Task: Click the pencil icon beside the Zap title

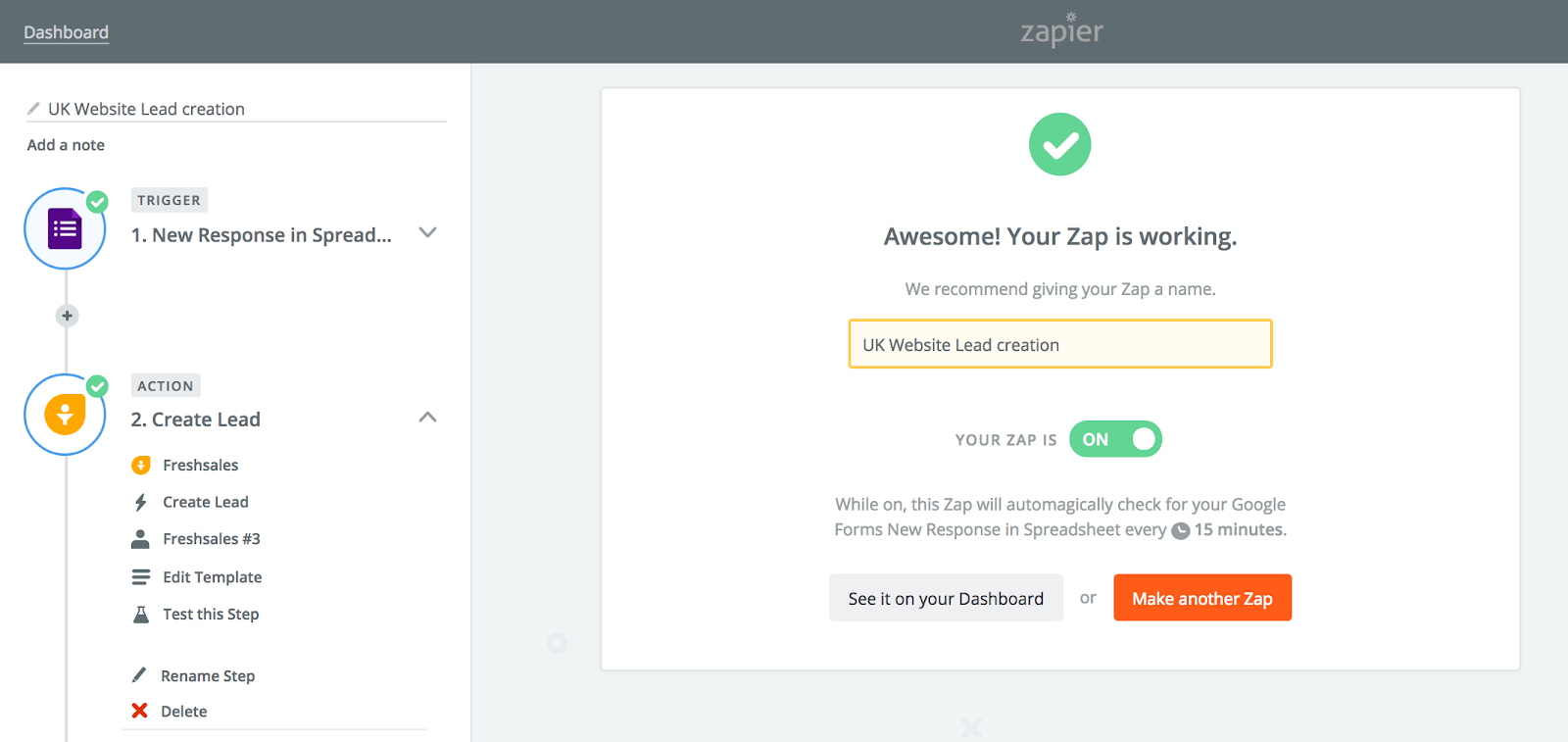Action: (33, 109)
